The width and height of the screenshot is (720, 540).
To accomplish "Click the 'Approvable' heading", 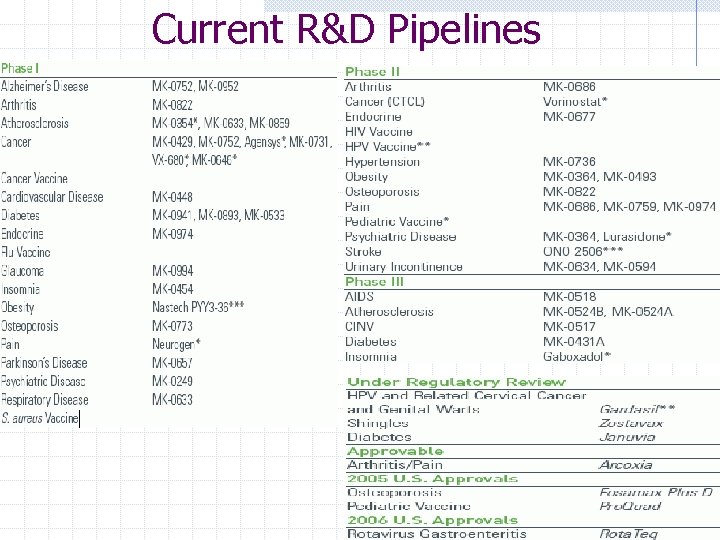I will (x=395, y=451).
